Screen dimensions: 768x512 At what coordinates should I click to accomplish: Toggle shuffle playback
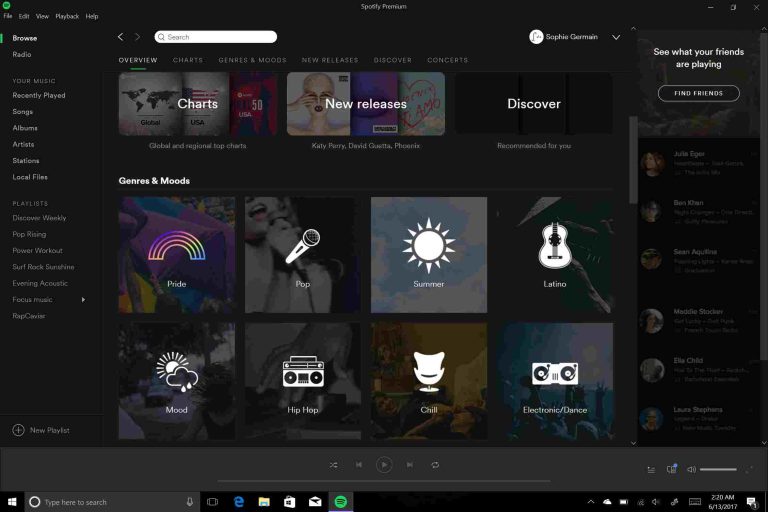click(x=334, y=465)
